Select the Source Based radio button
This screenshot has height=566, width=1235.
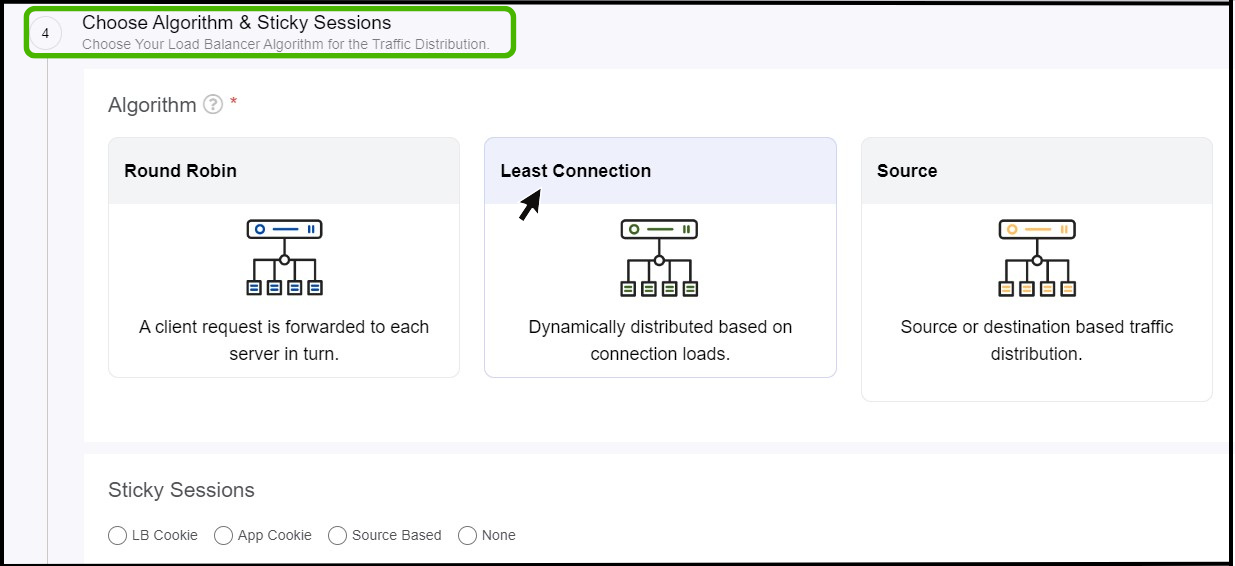[337, 535]
